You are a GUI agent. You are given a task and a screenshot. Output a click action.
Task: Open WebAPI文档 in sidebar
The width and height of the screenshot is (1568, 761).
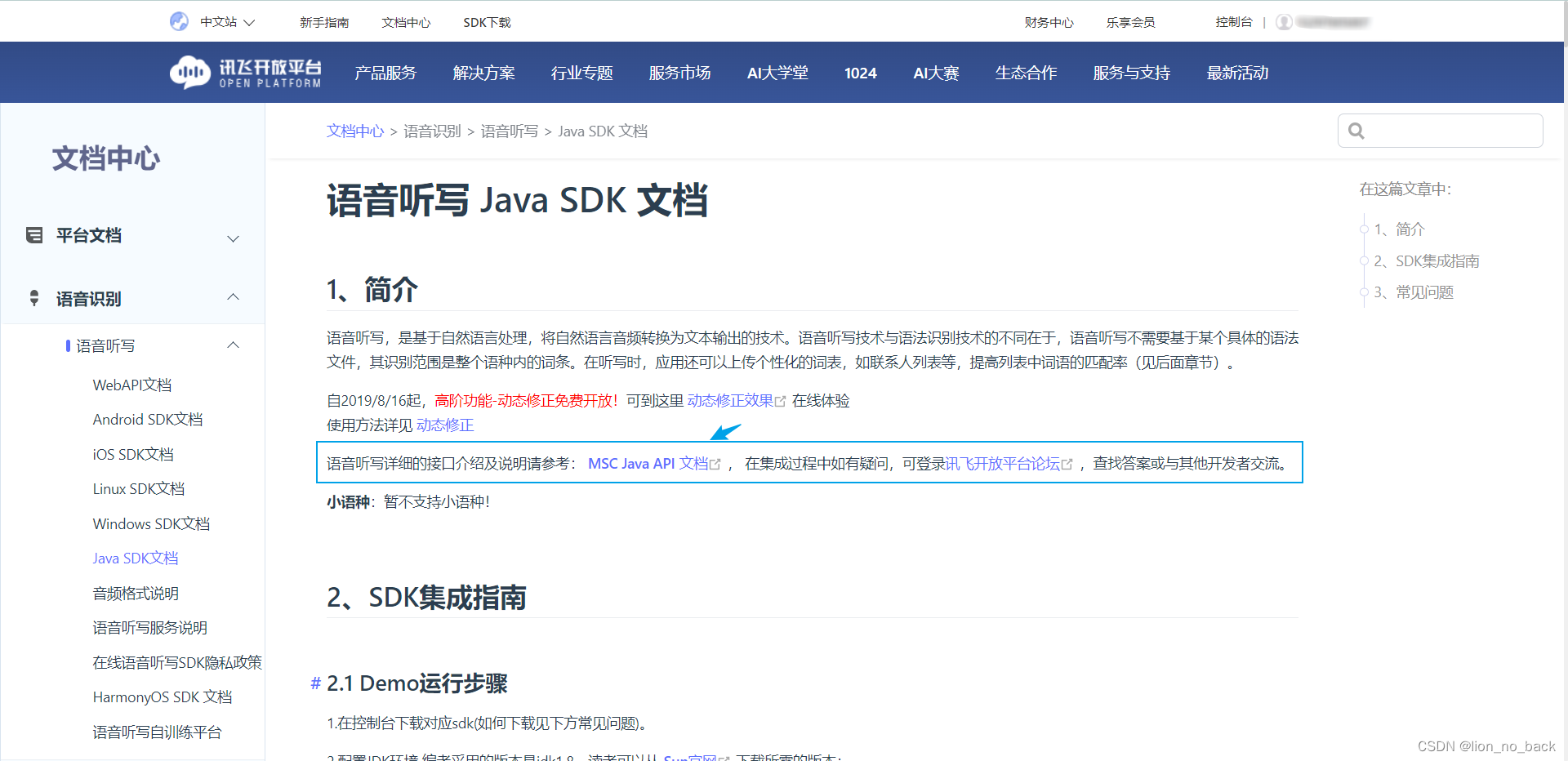click(x=132, y=385)
